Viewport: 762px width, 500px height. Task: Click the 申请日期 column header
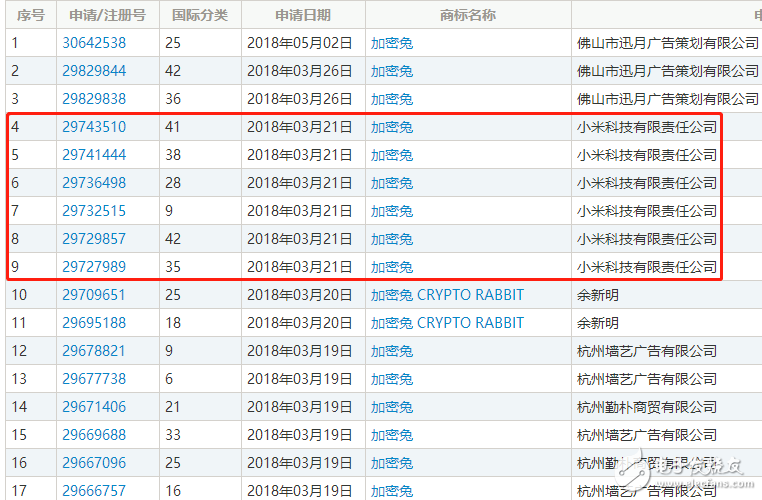tap(302, 15)
